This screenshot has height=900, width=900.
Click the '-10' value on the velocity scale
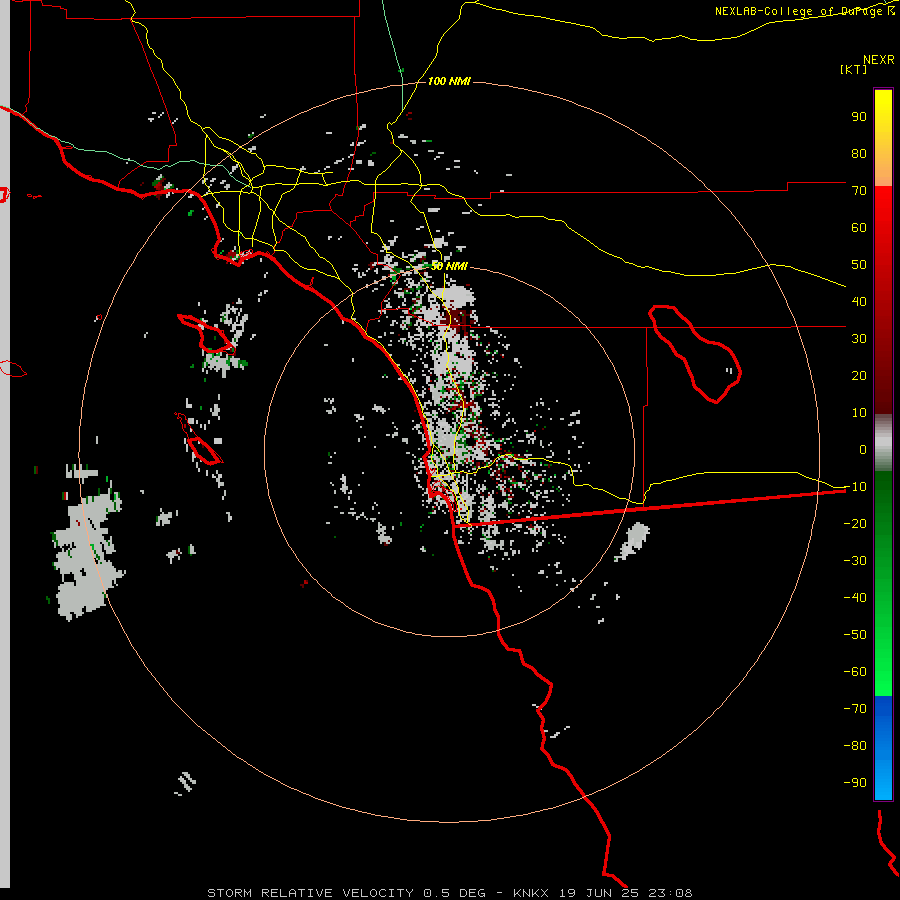855,487
